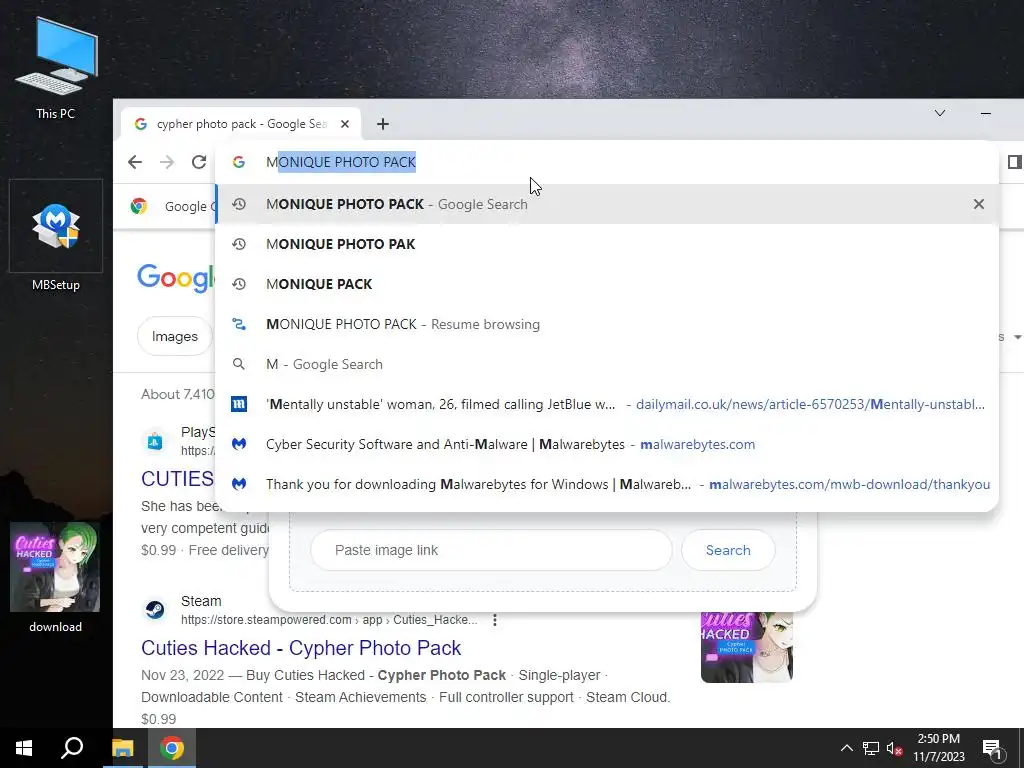
Task: Toggle the Chrome side panel icon
Action: 1014,162
